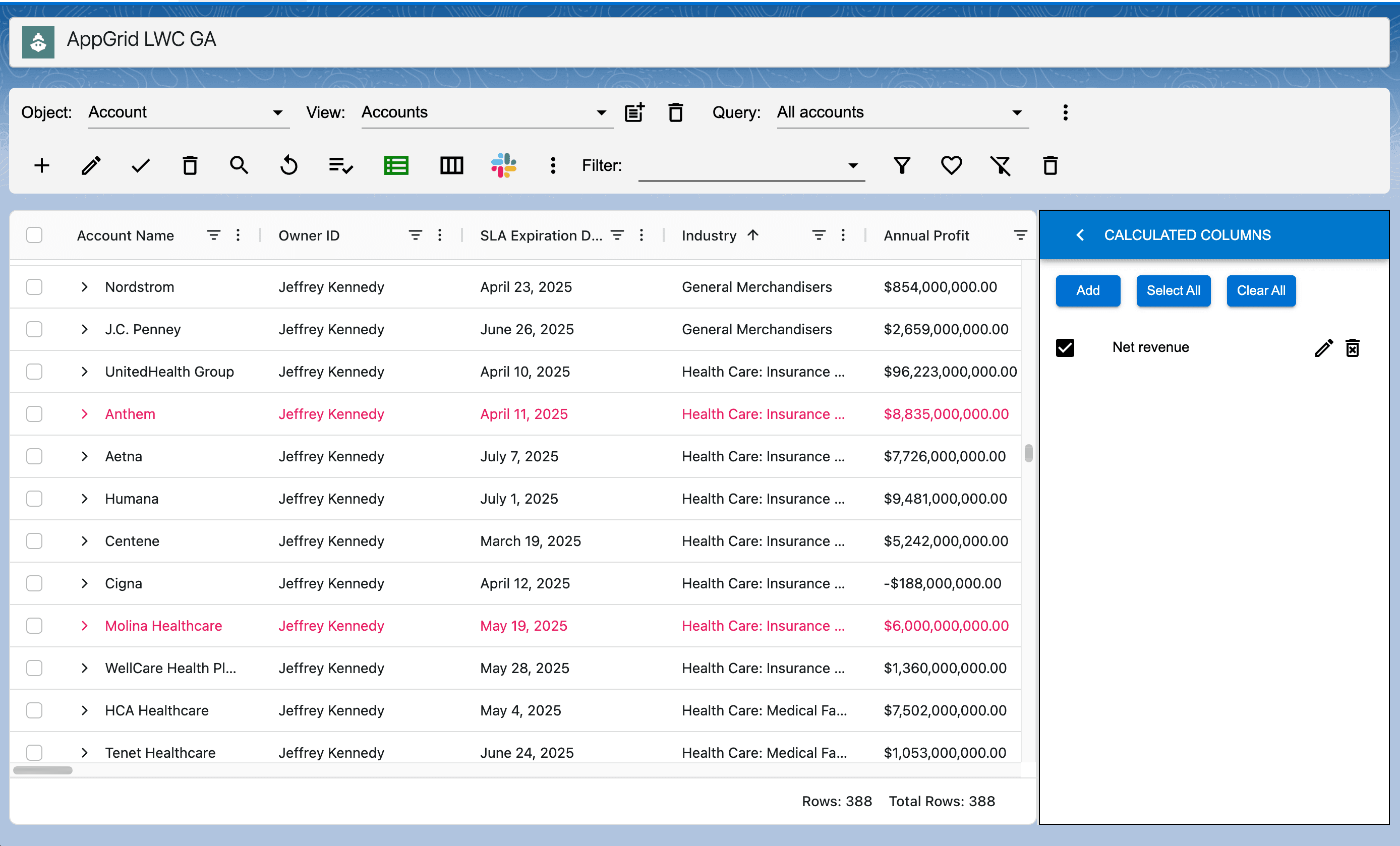This screenshot has width=1400, height=846.
Task: Open the Object Account dropdown
Action: coord(189,112)
